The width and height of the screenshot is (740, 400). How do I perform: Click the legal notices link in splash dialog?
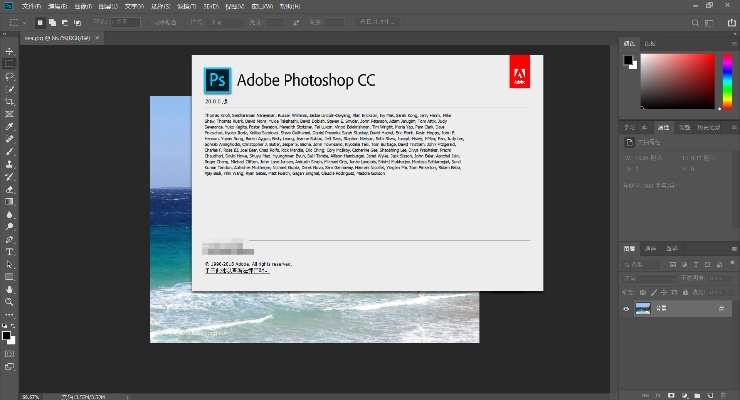[236, 270]
